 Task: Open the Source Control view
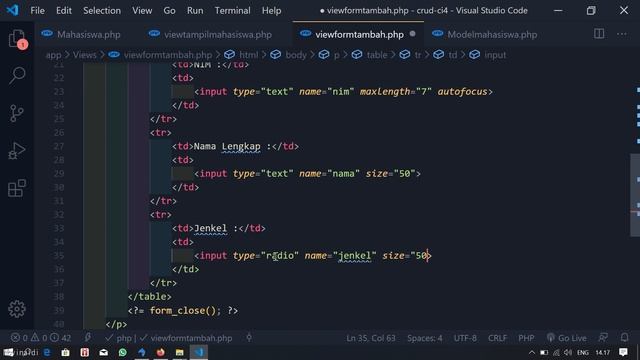click(x=17, y=113)
